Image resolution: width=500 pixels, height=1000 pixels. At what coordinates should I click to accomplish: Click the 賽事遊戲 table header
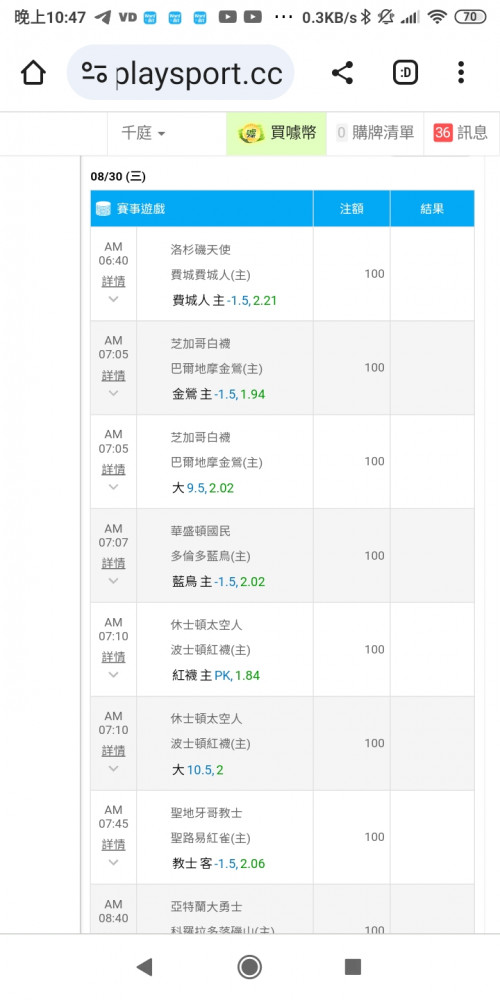pos(202,209)
